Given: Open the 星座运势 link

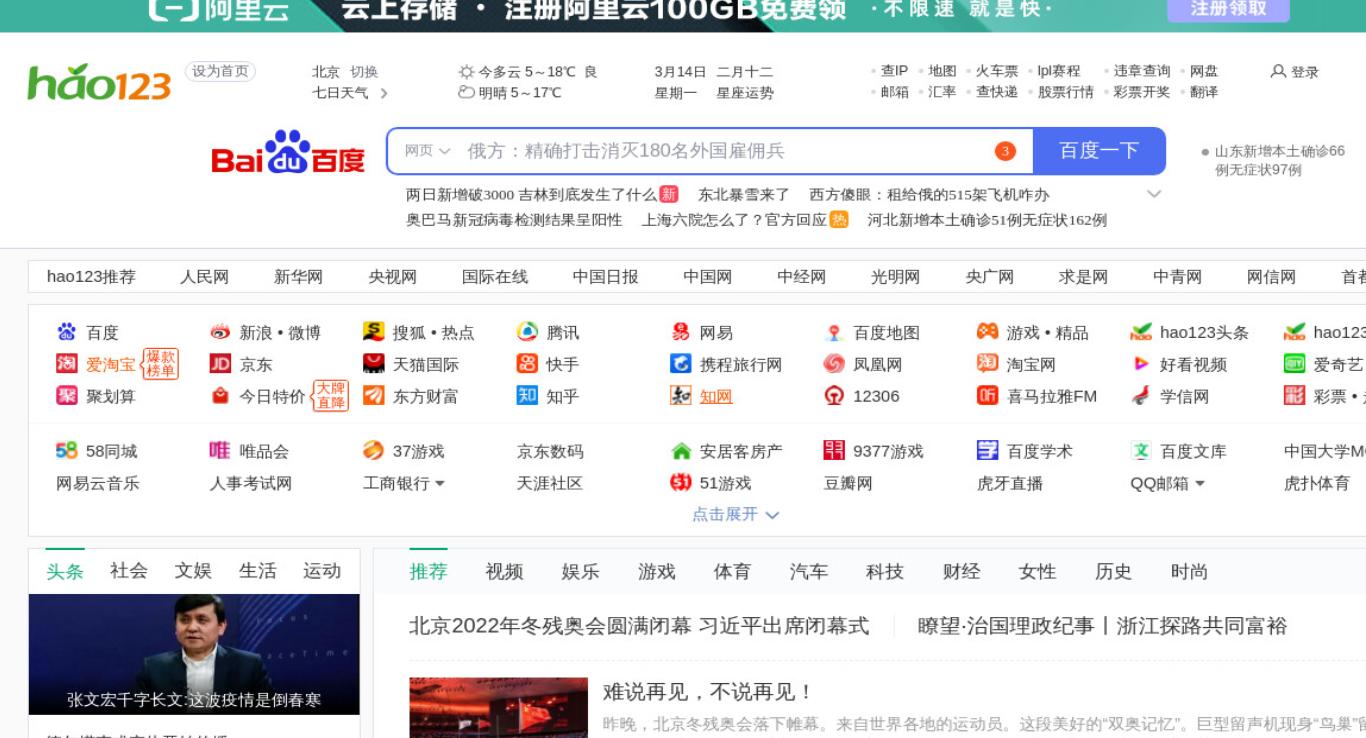Looking at the screenshot, I should click(745, 93).
